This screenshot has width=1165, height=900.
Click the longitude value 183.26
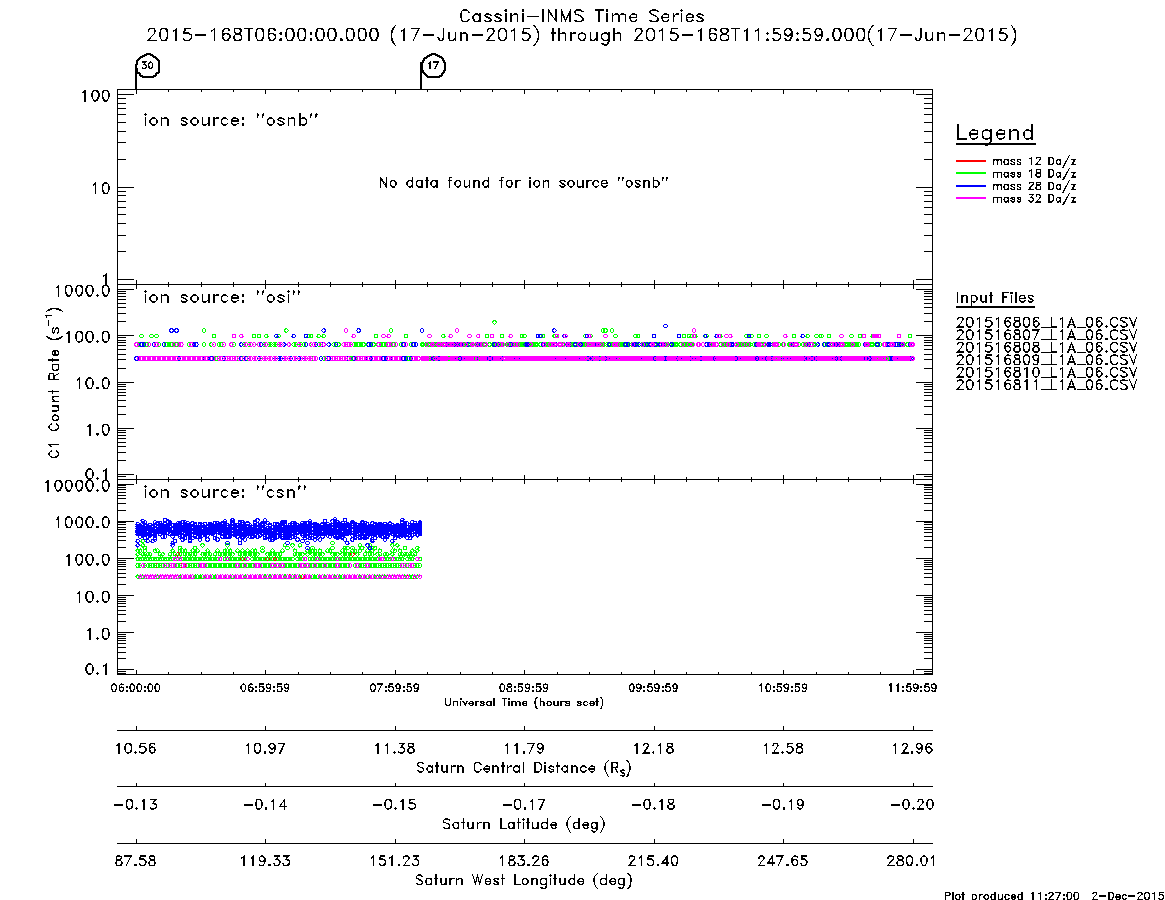(x=524, y=861)
